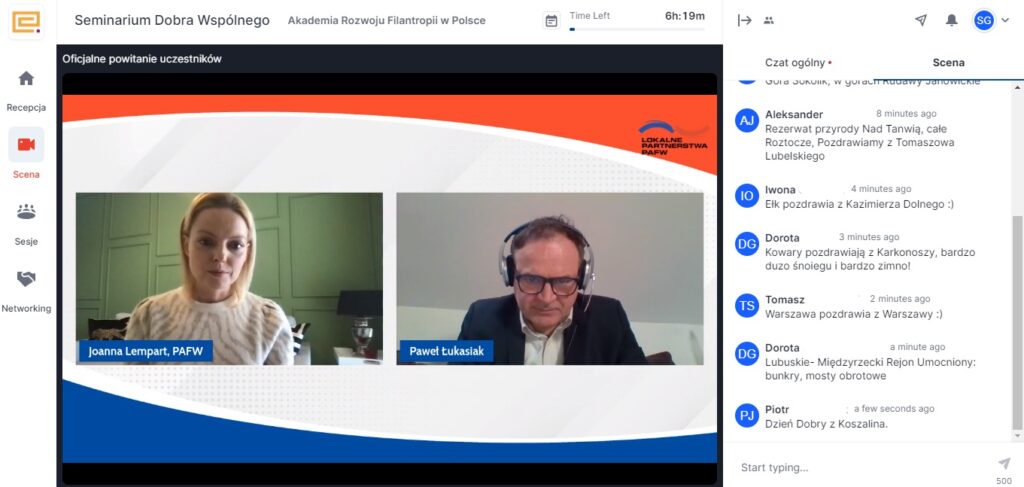This screenshot has height=487, width=1024.
Task: Click the chat message input field
Action: (x=862, y=467)
